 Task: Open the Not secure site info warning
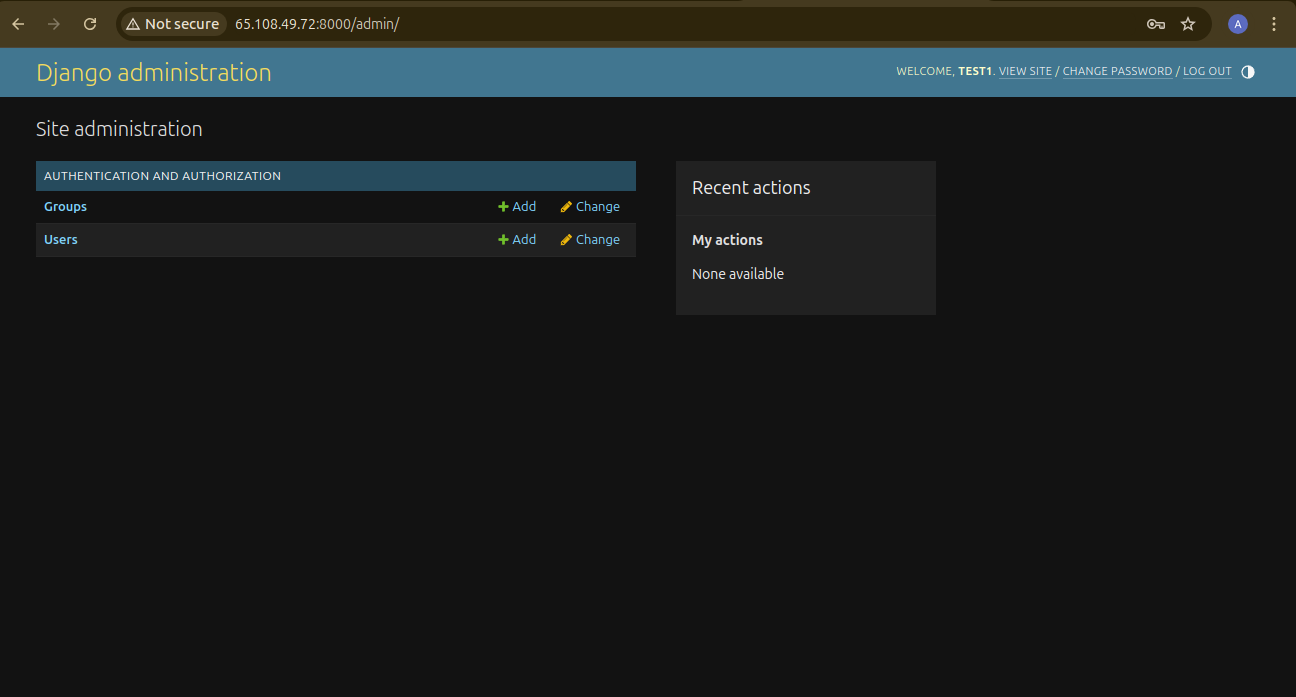point(172,24)
